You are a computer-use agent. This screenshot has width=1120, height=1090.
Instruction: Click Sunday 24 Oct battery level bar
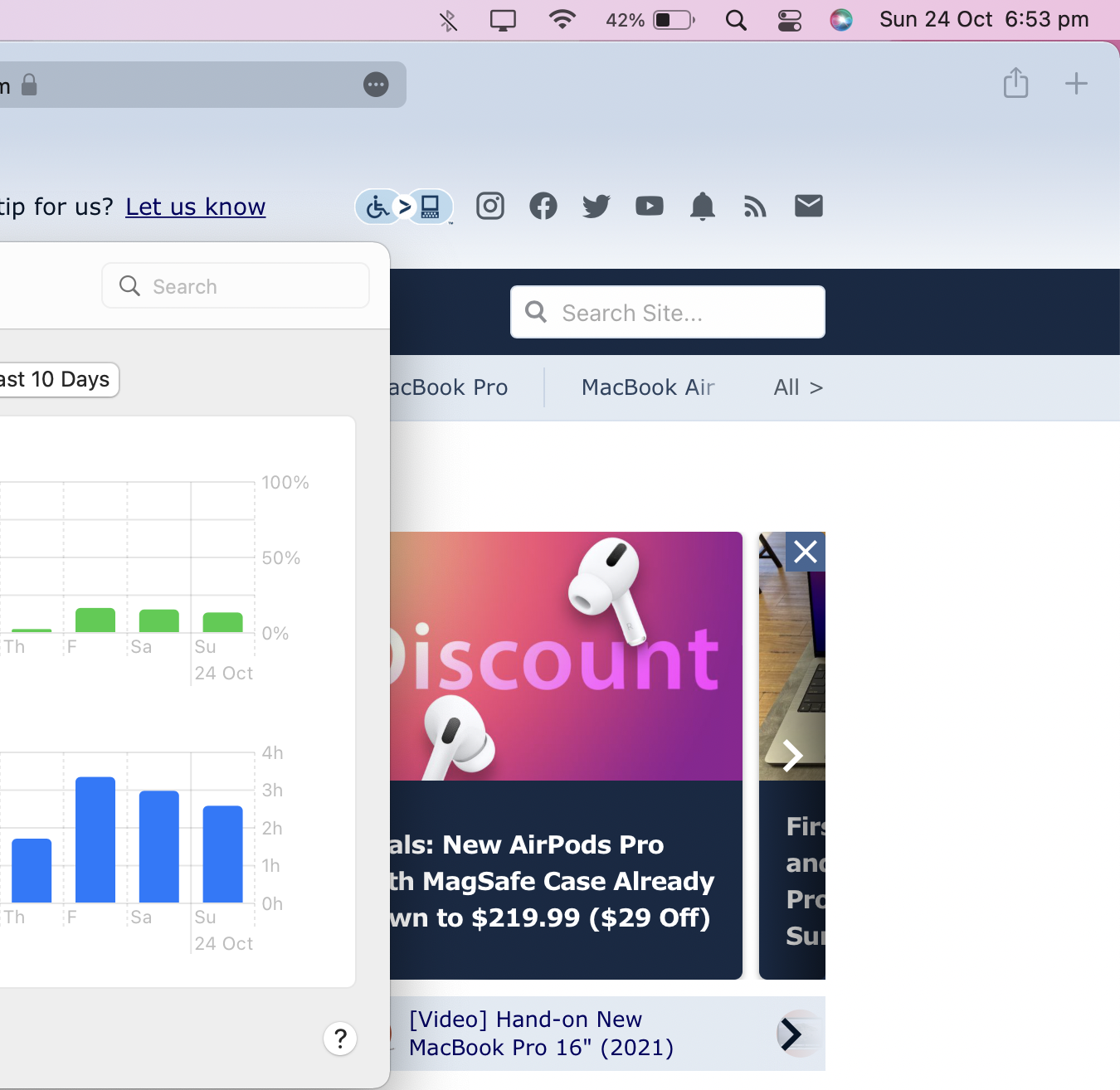point(223,623)
